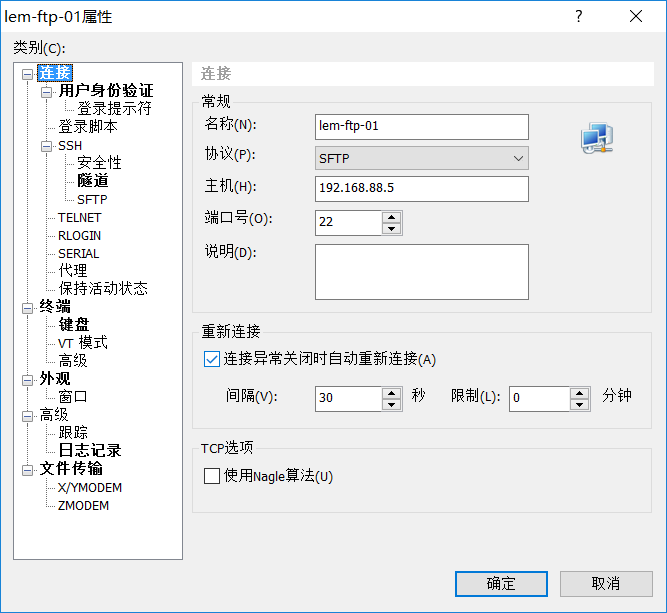Select 隧道 in the category tree
The image size is (667, 613).
pos(92,181)
